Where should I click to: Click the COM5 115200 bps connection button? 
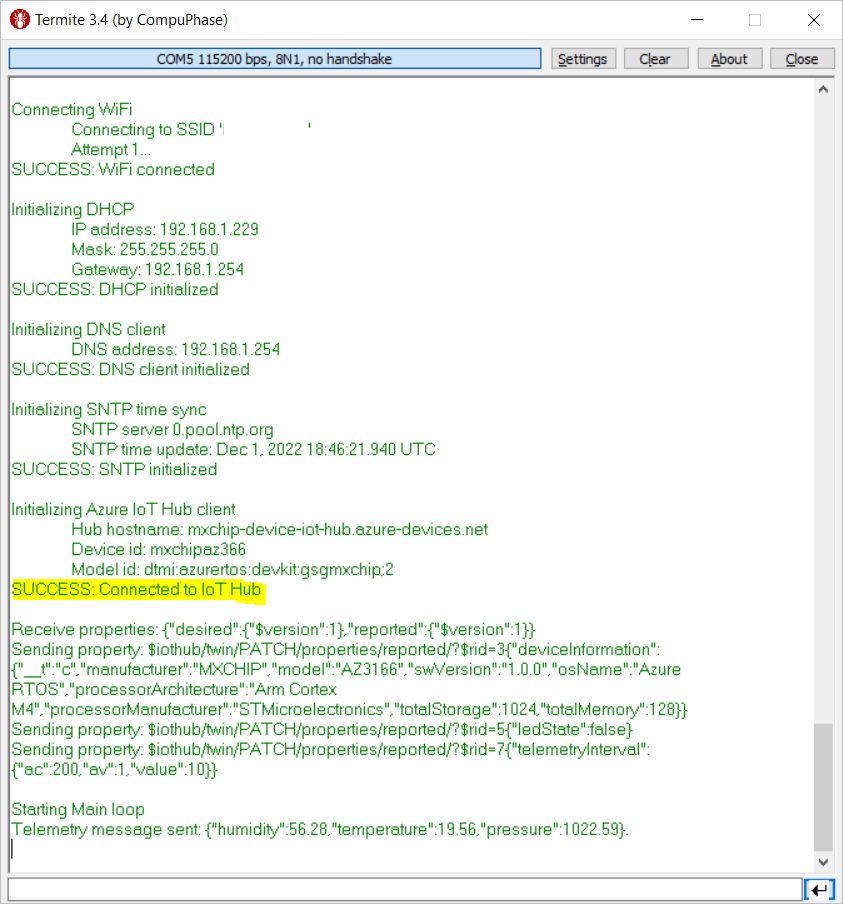pyautogui.click(x=275, y=59)
